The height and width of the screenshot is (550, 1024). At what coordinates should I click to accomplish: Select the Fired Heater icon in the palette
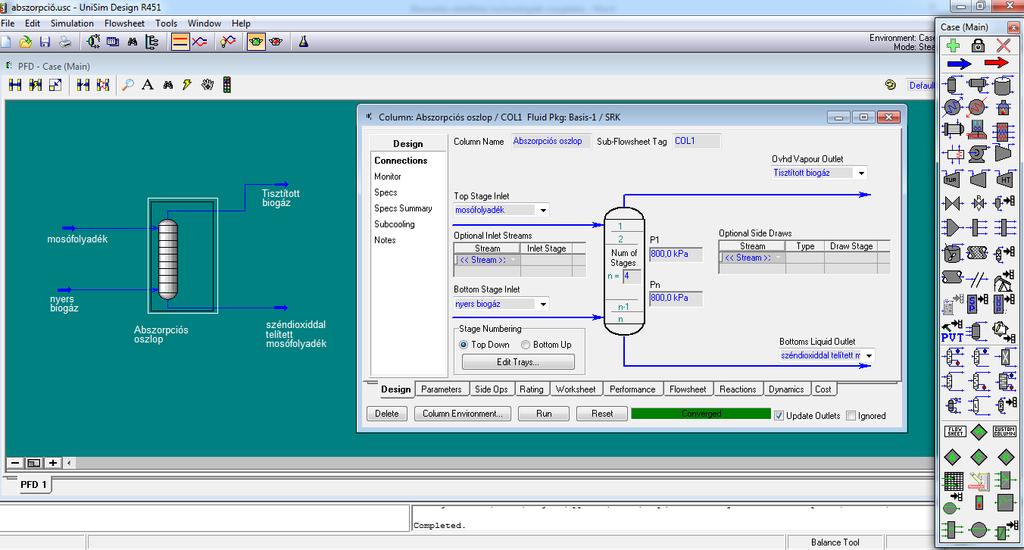[x=1004, y=106]
